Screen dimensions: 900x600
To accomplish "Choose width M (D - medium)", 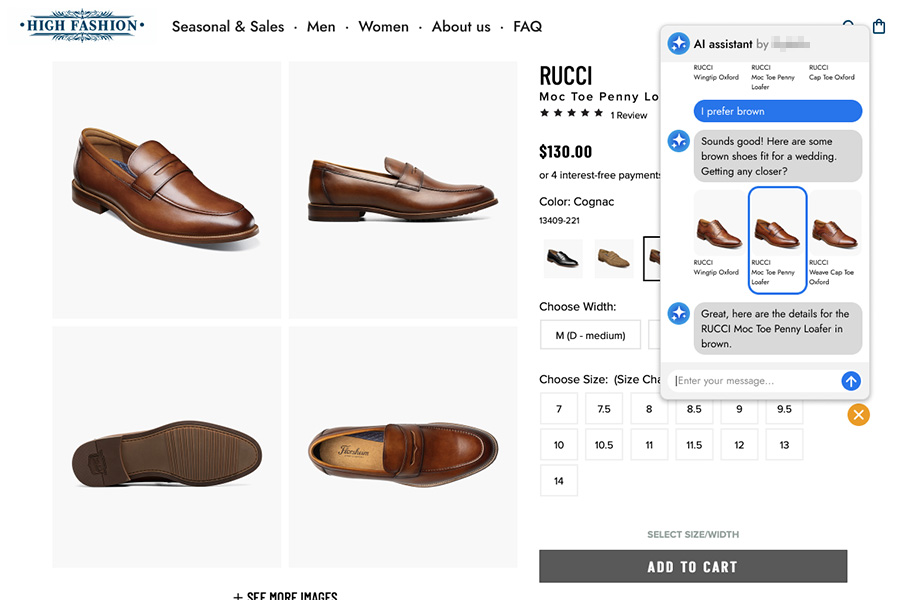I will (590, 335).
